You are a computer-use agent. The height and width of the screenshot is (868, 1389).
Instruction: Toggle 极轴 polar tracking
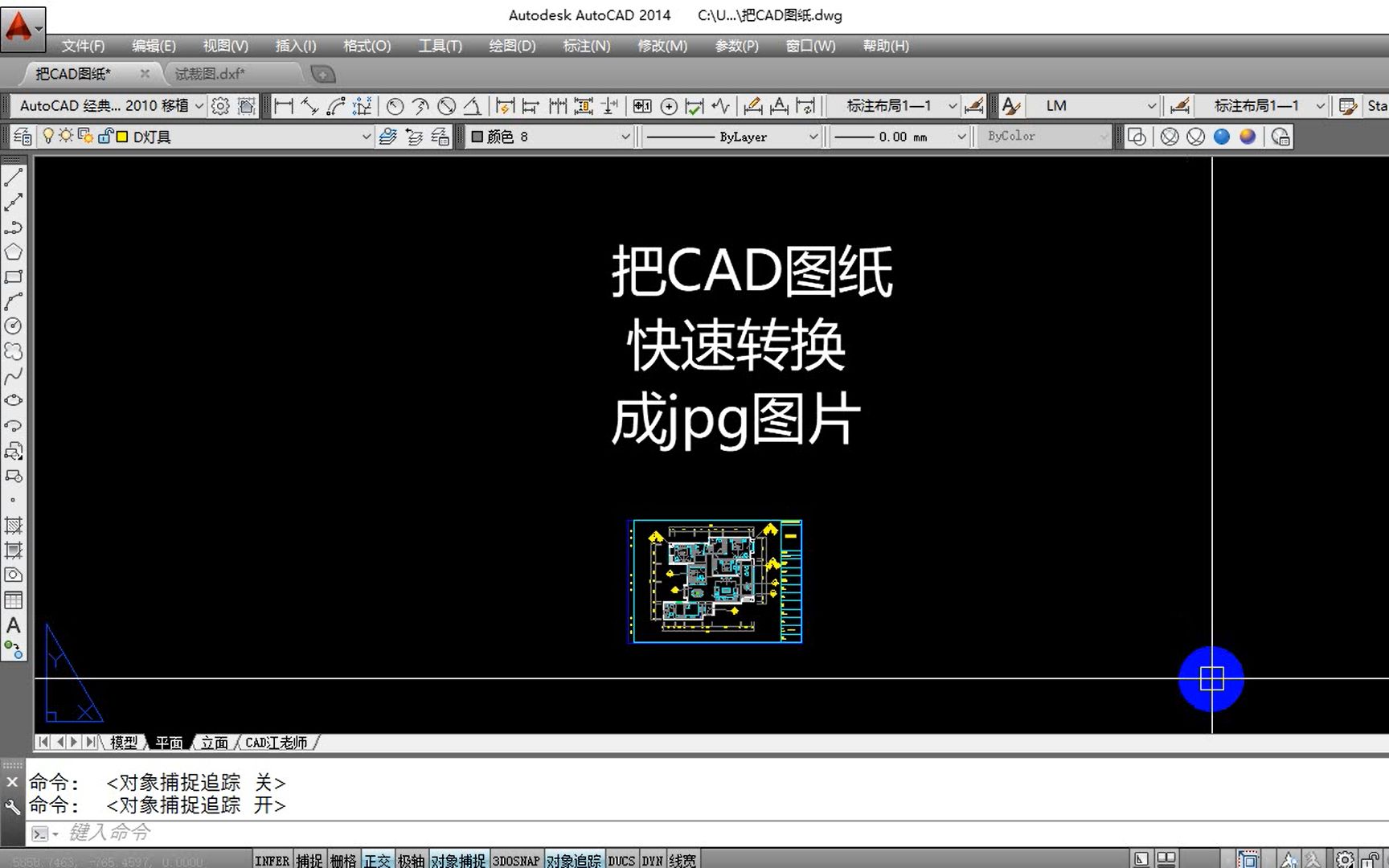click(411, 860)
